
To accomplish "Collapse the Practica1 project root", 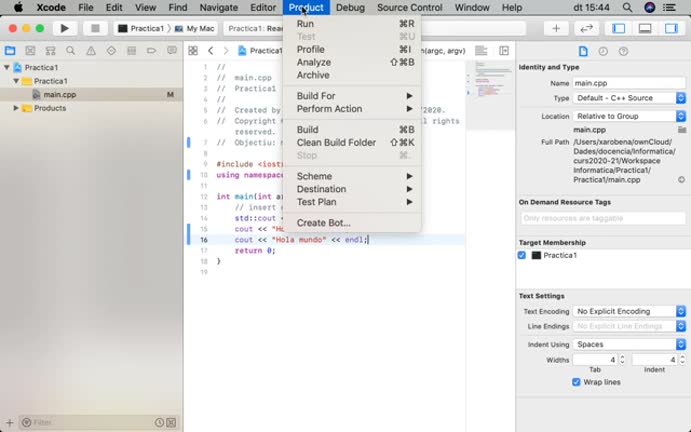I will 7,67.
